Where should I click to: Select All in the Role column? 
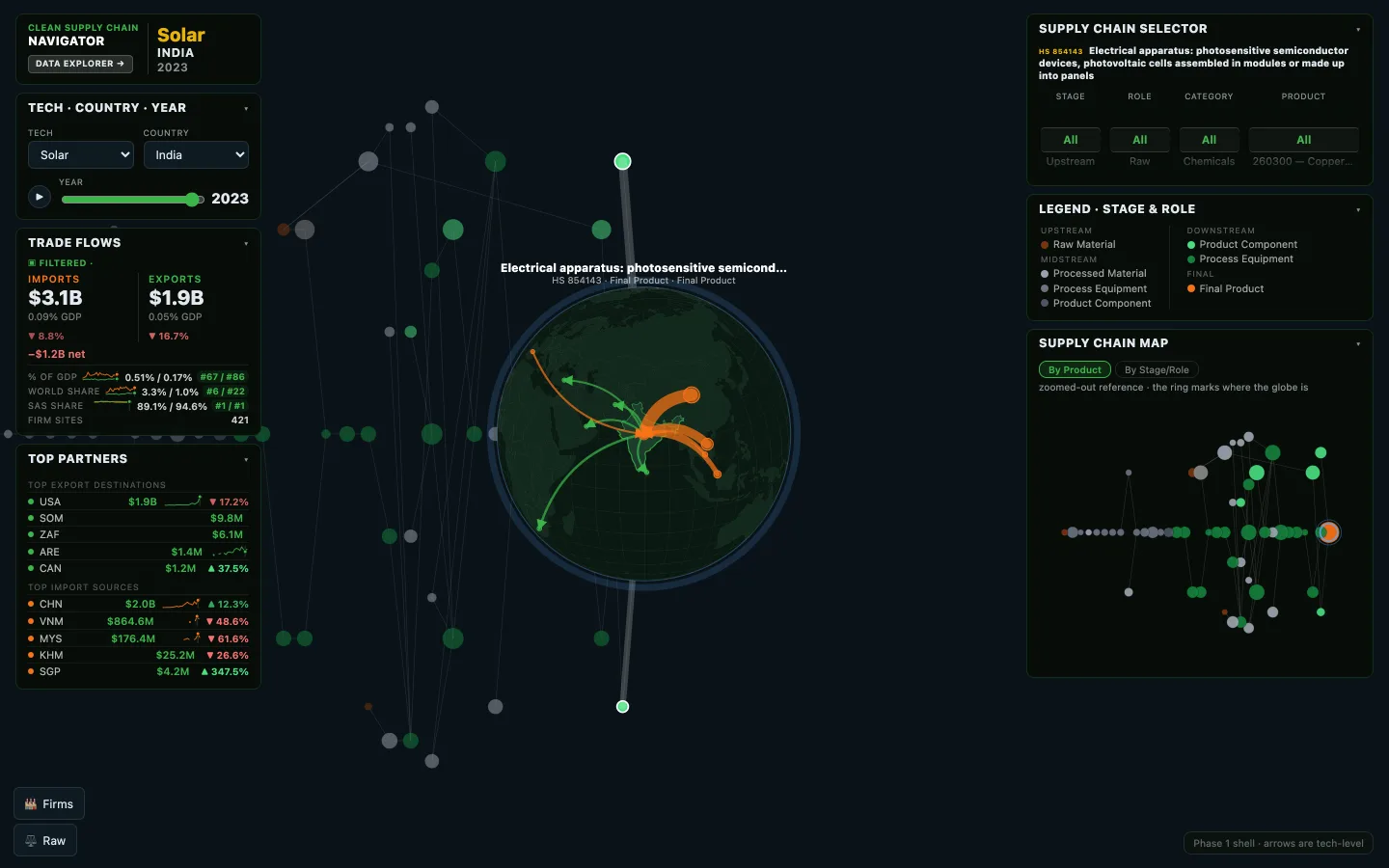point(1140,140)
